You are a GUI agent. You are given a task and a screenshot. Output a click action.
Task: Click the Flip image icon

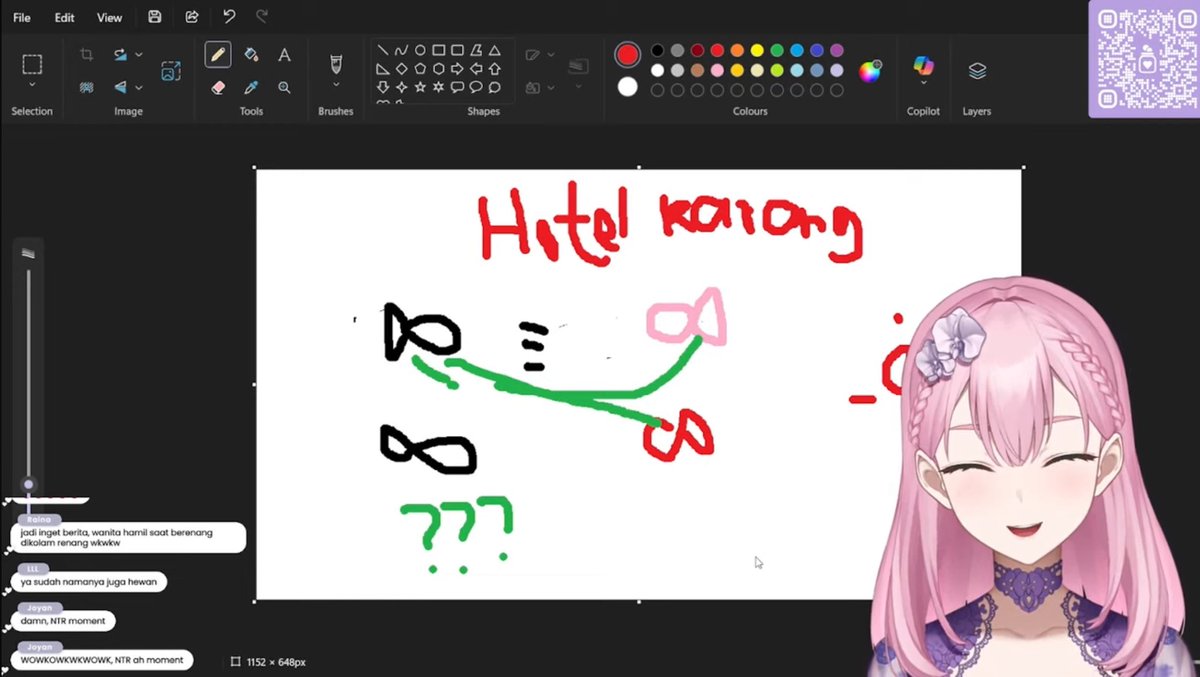click(120, 87)
